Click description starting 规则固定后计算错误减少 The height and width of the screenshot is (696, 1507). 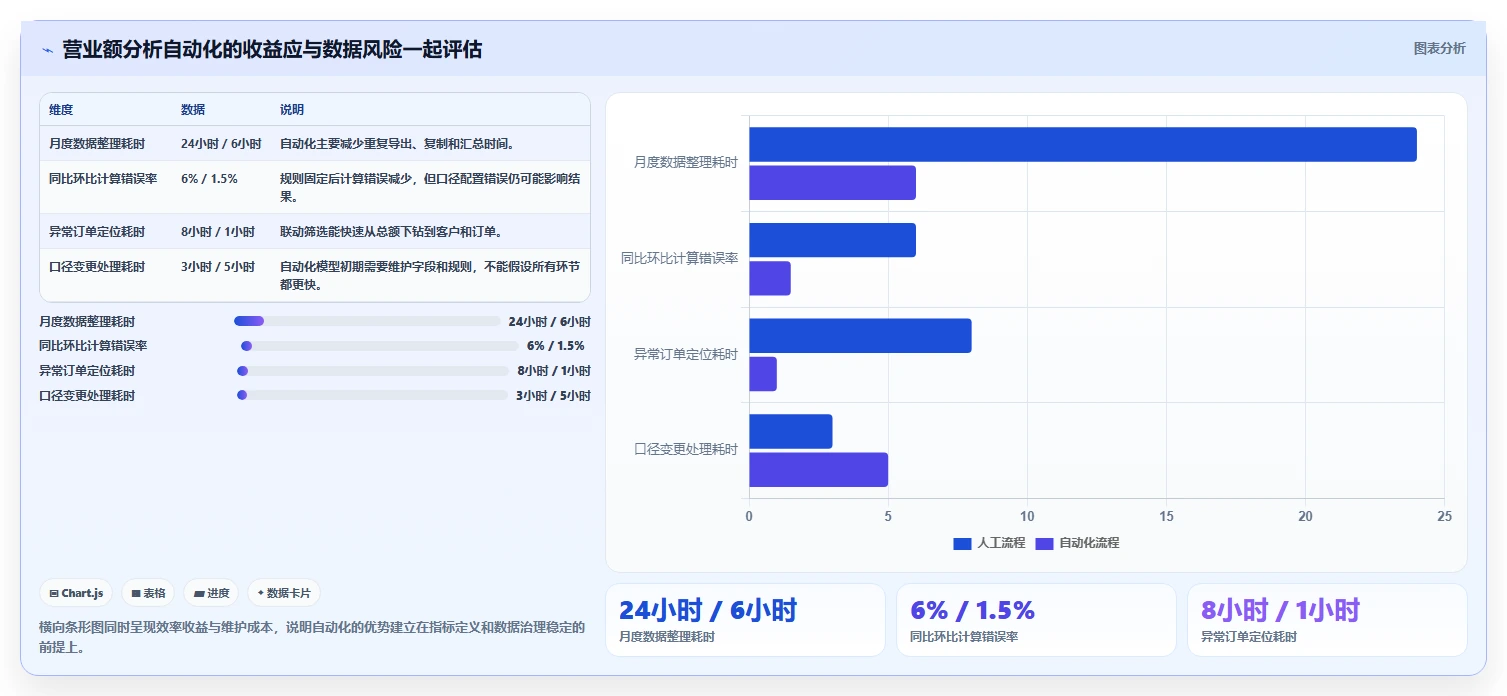[429, 188]
